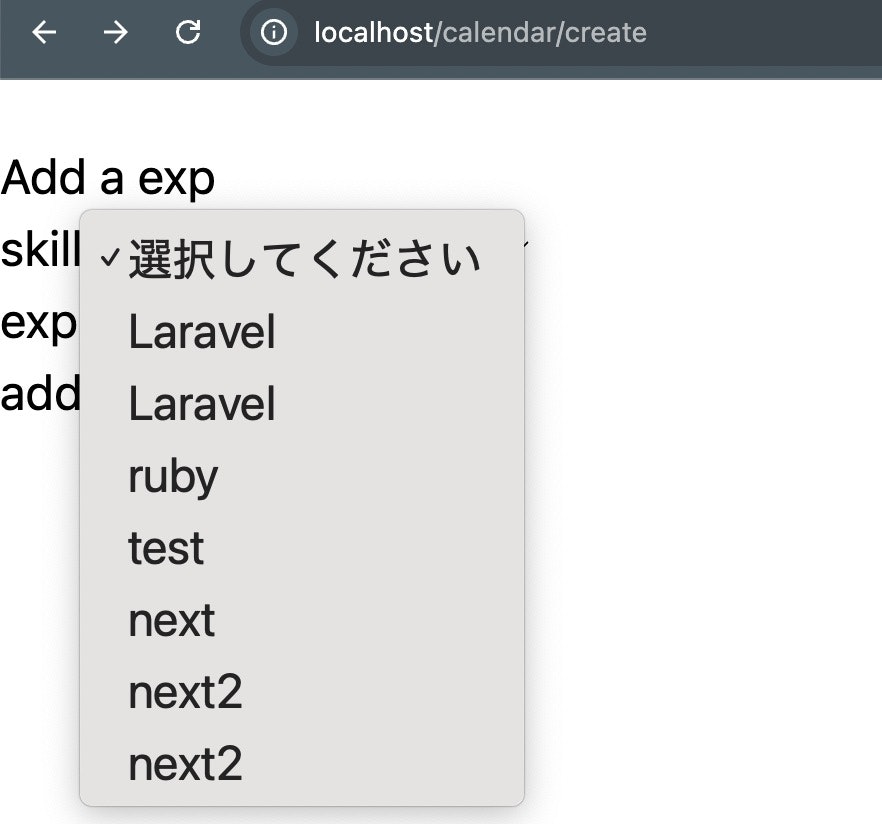Go back to previous page
The height and width of the screenshot is (824, 882).
[x=44, y=32]
